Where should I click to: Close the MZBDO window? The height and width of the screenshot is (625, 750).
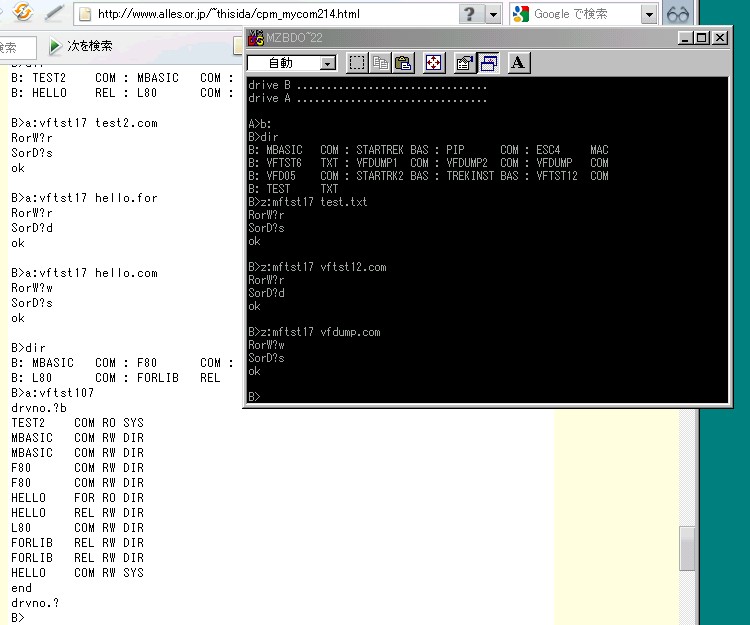coord(720,38)
